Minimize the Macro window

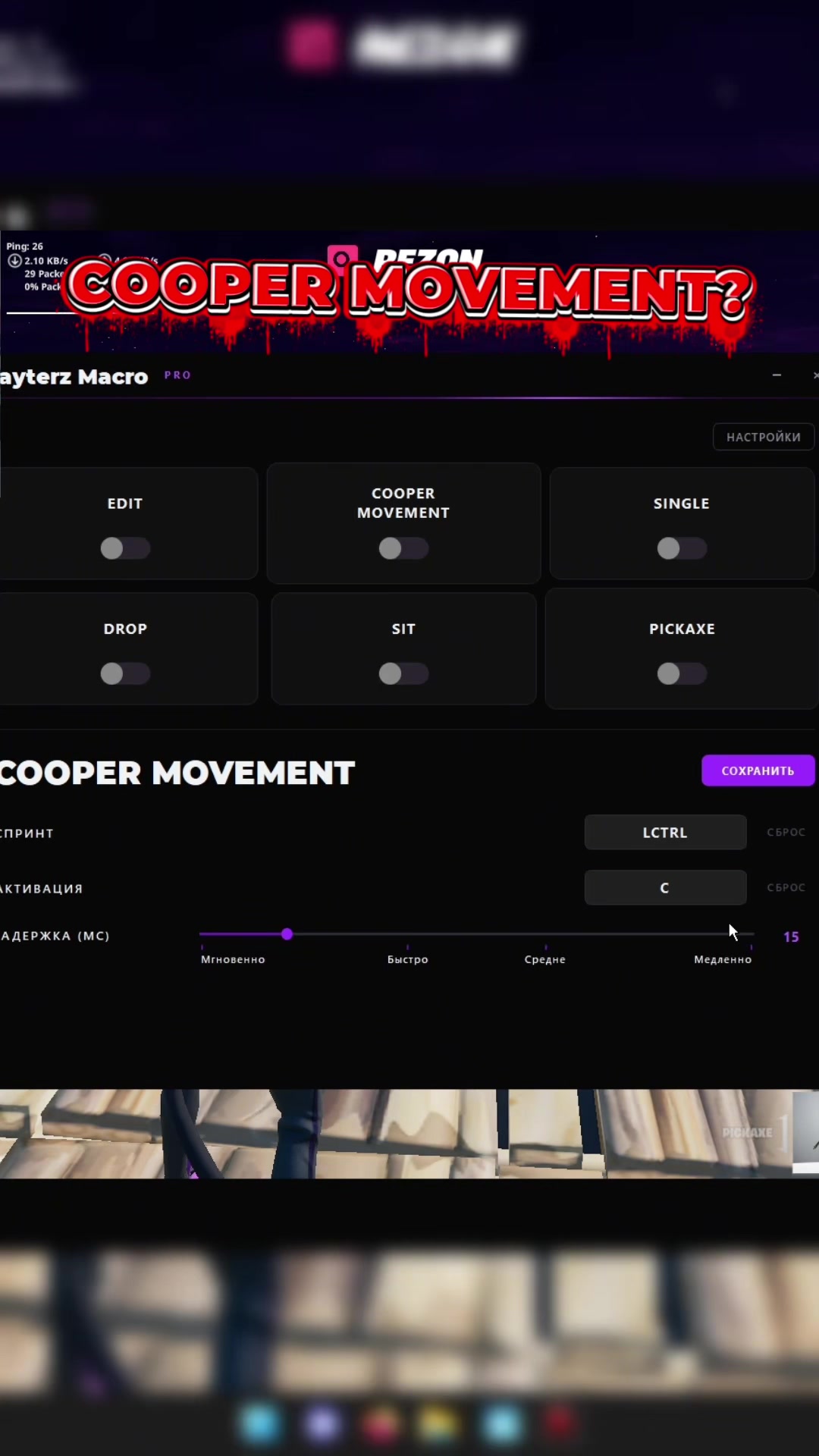pos(777,375)
